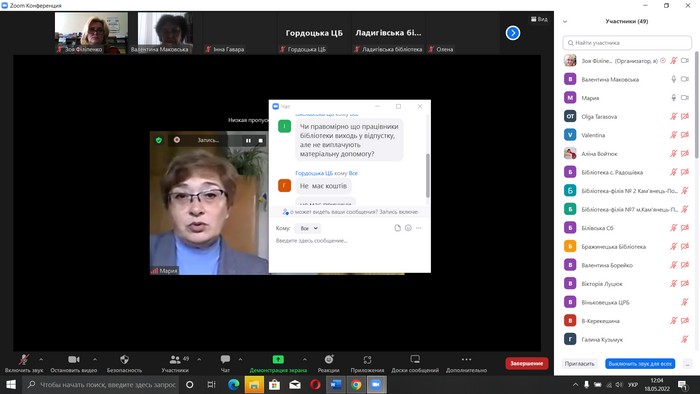
Task: Click the file attachment icon in chat
Action: (397, 228)
